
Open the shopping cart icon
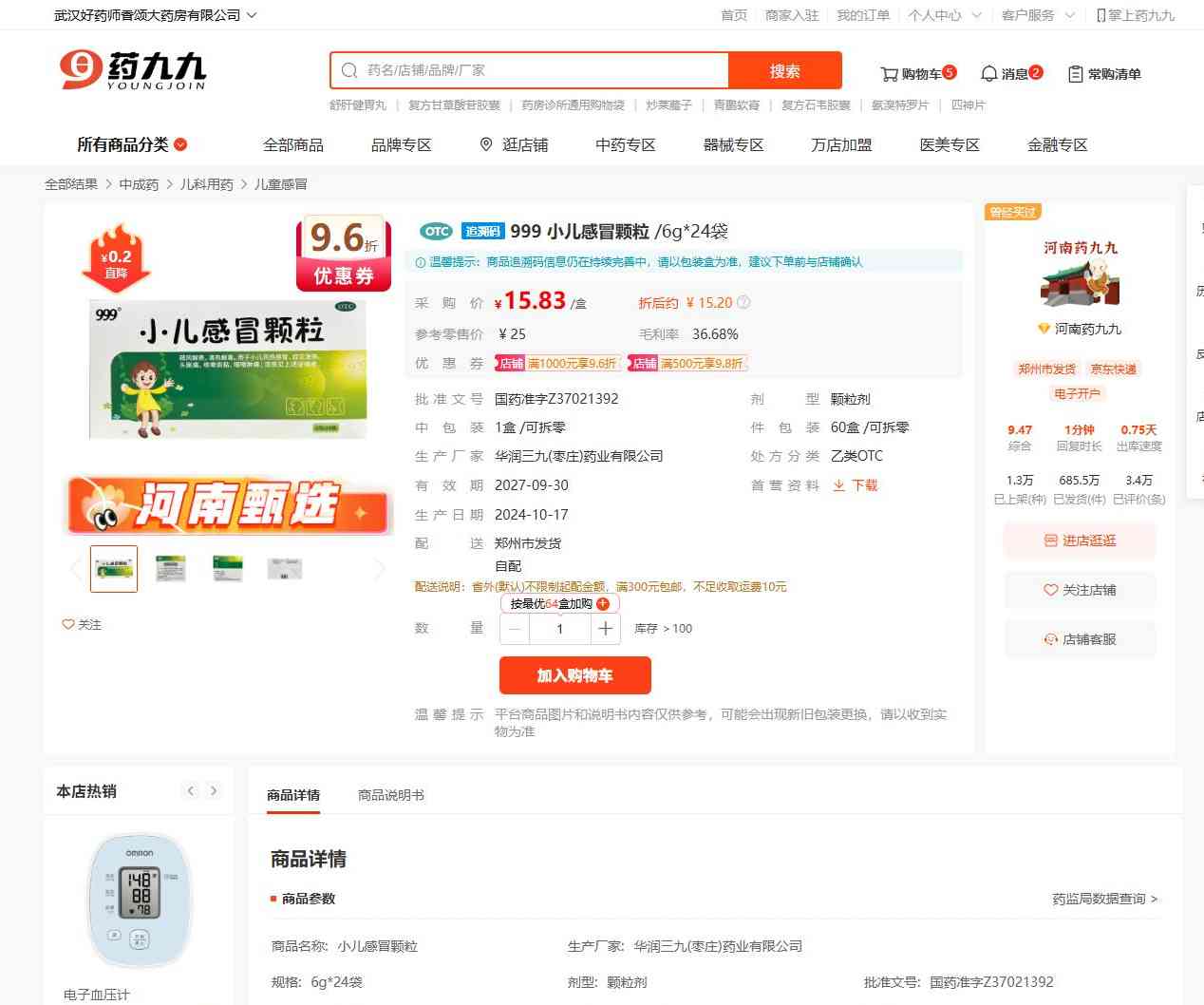[x=889, y=74]
